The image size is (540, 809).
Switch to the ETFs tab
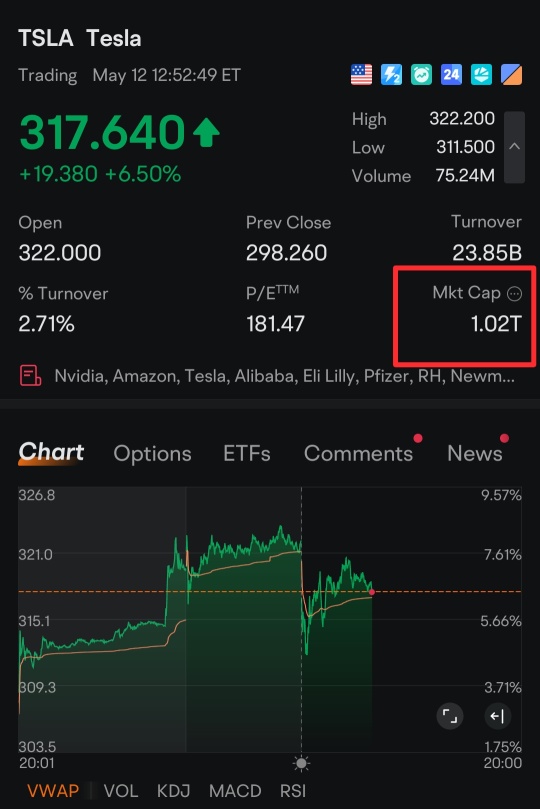click(x=247, y=454)
